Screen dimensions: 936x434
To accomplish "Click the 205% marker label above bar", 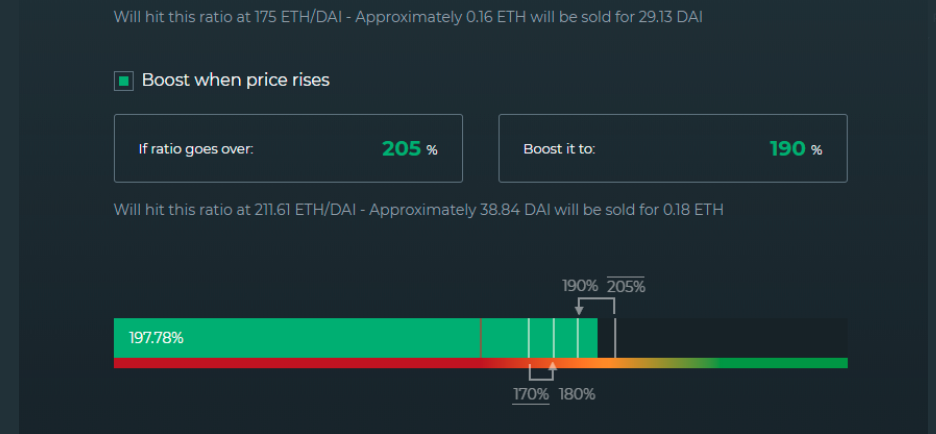I will tap(627, 287).
